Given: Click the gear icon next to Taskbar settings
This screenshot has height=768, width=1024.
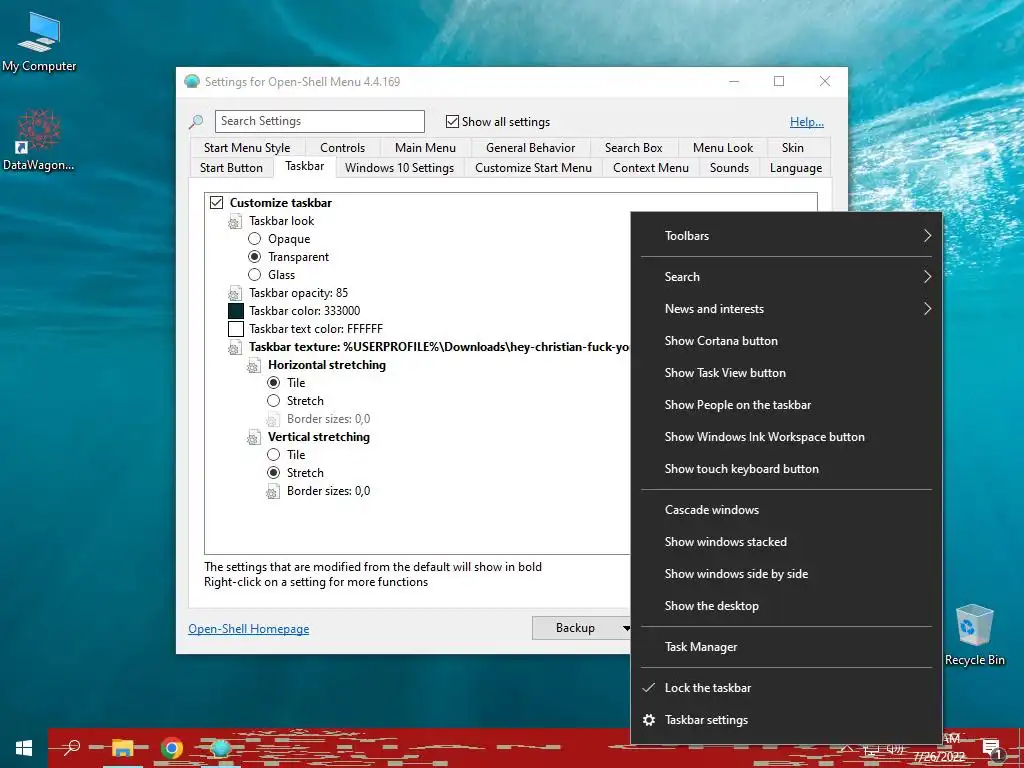Looking at the screenshot, I should point(648,720).
